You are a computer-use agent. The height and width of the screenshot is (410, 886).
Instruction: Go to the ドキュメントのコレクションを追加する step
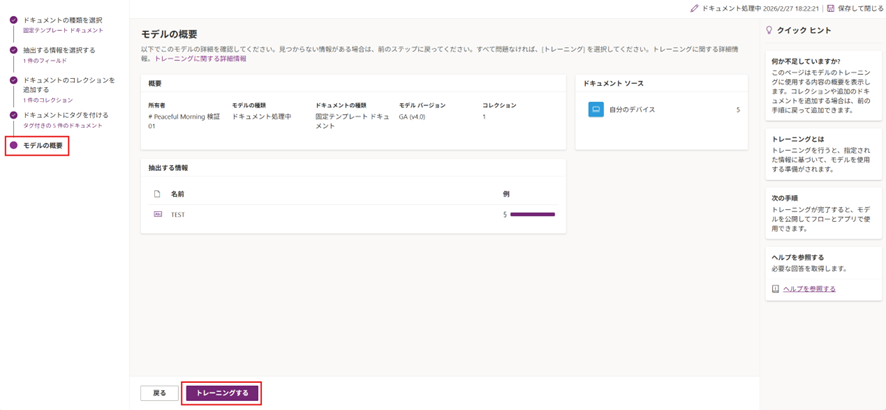point(68,85)
